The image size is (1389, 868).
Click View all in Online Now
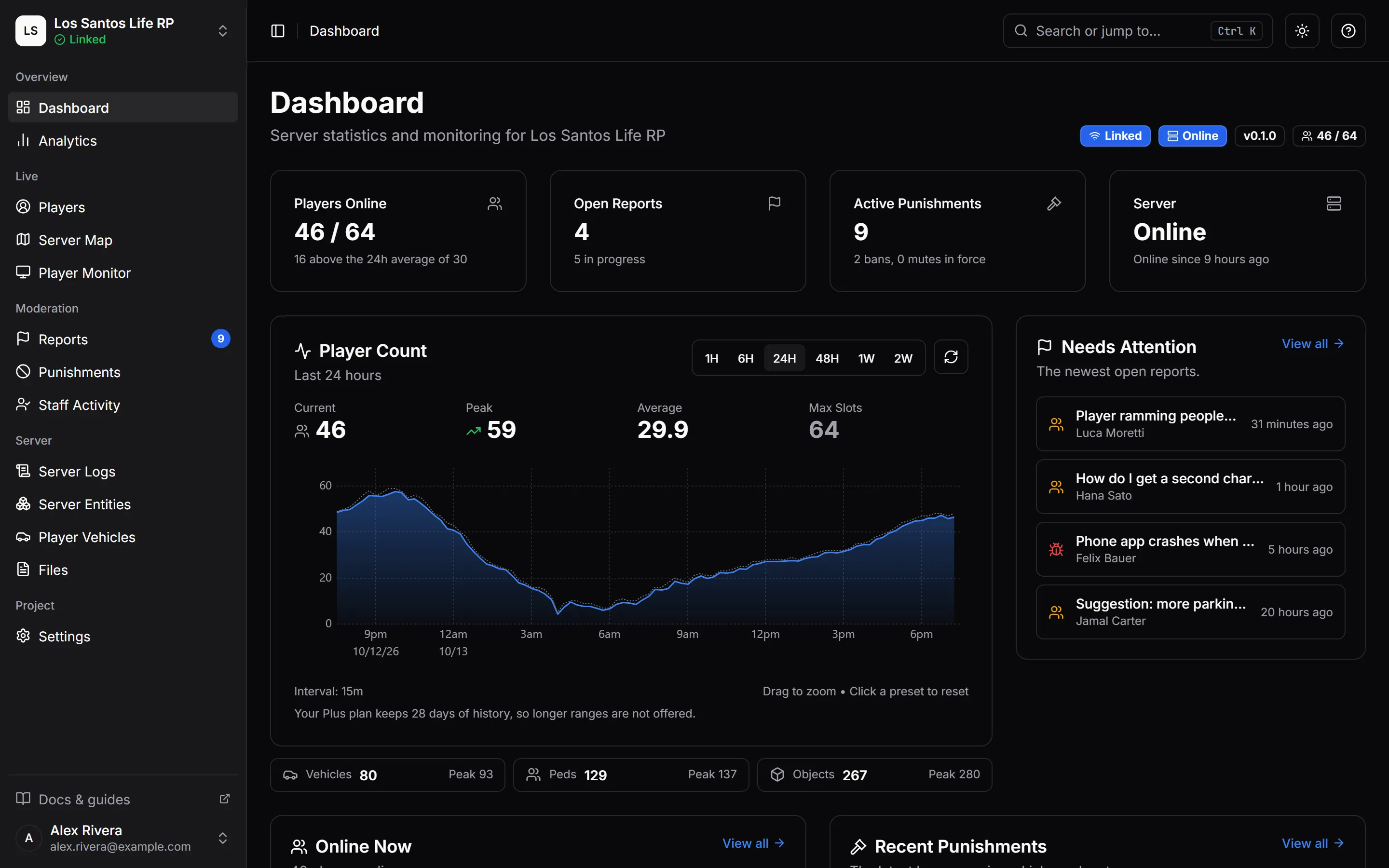753,843
